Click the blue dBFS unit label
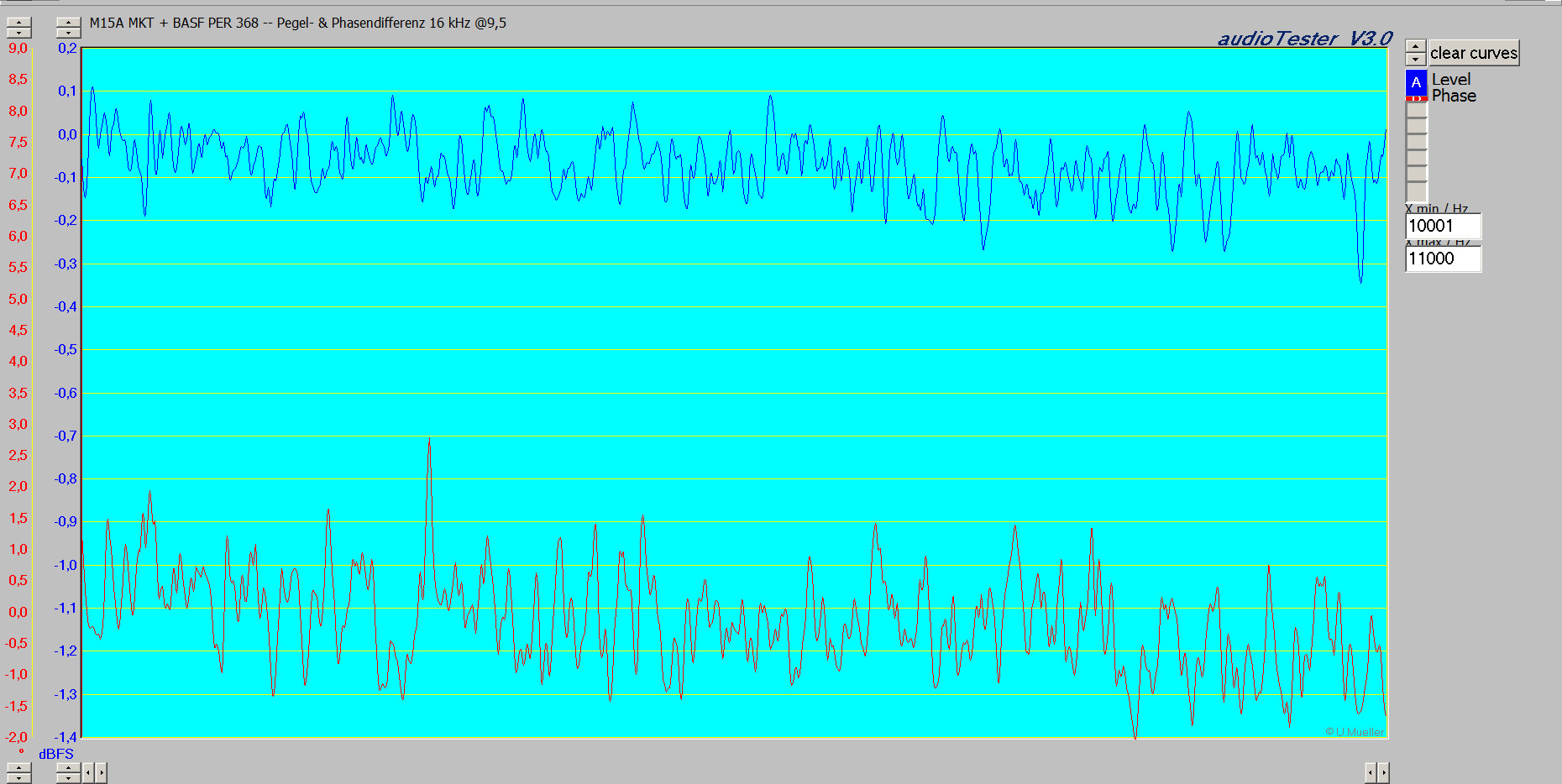Screen dimensions: 1562x784 coord(56,754)
